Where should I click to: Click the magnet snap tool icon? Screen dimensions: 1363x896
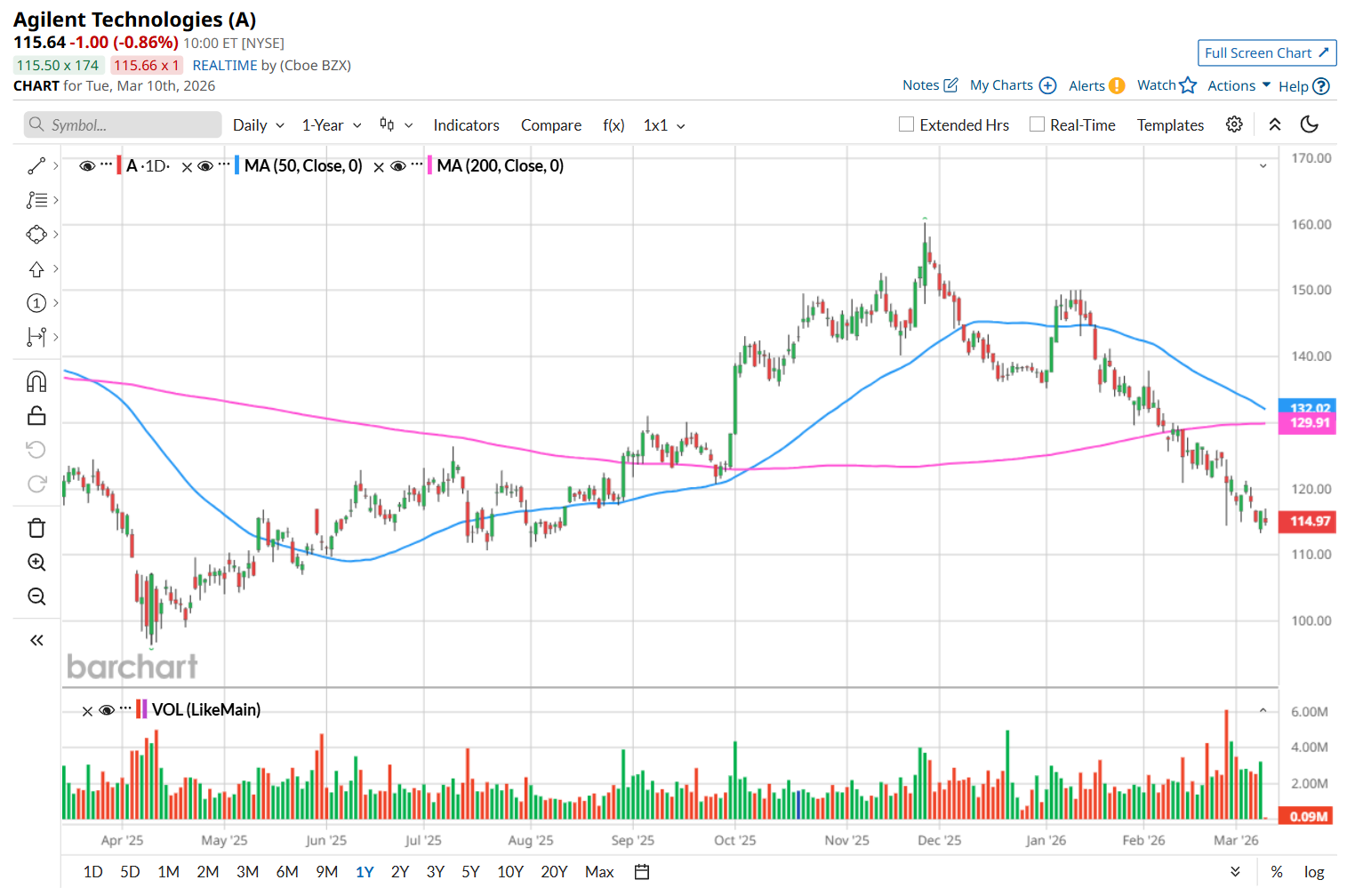click(x=36, y=381)
